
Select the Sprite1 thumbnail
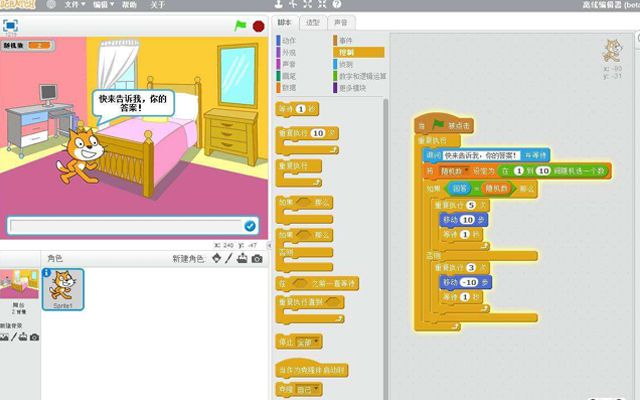[65, 289]
